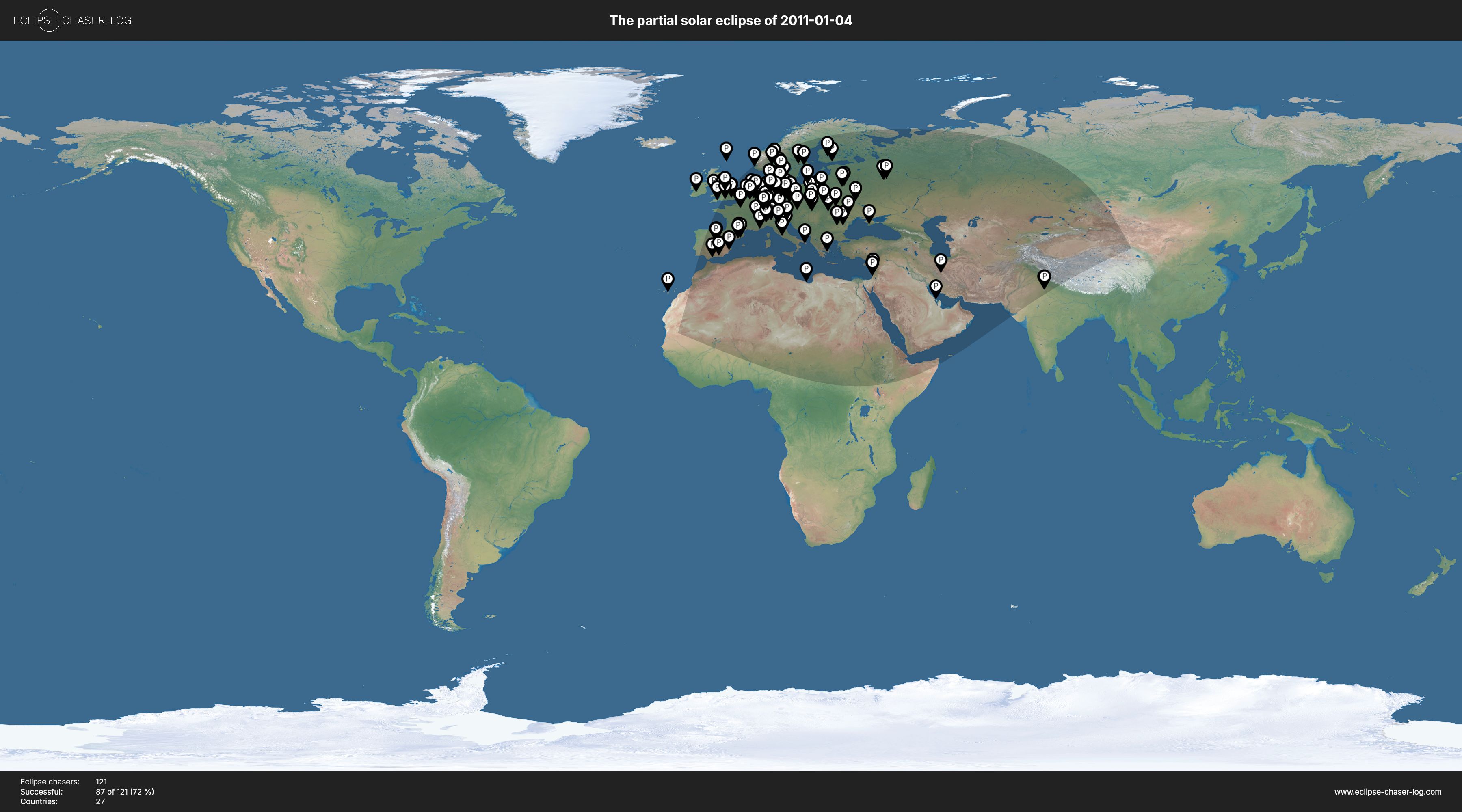Select the marker in Ukraine north of the Black Sea
This screenshot has width=1462, height=812.
pos(868,214)
